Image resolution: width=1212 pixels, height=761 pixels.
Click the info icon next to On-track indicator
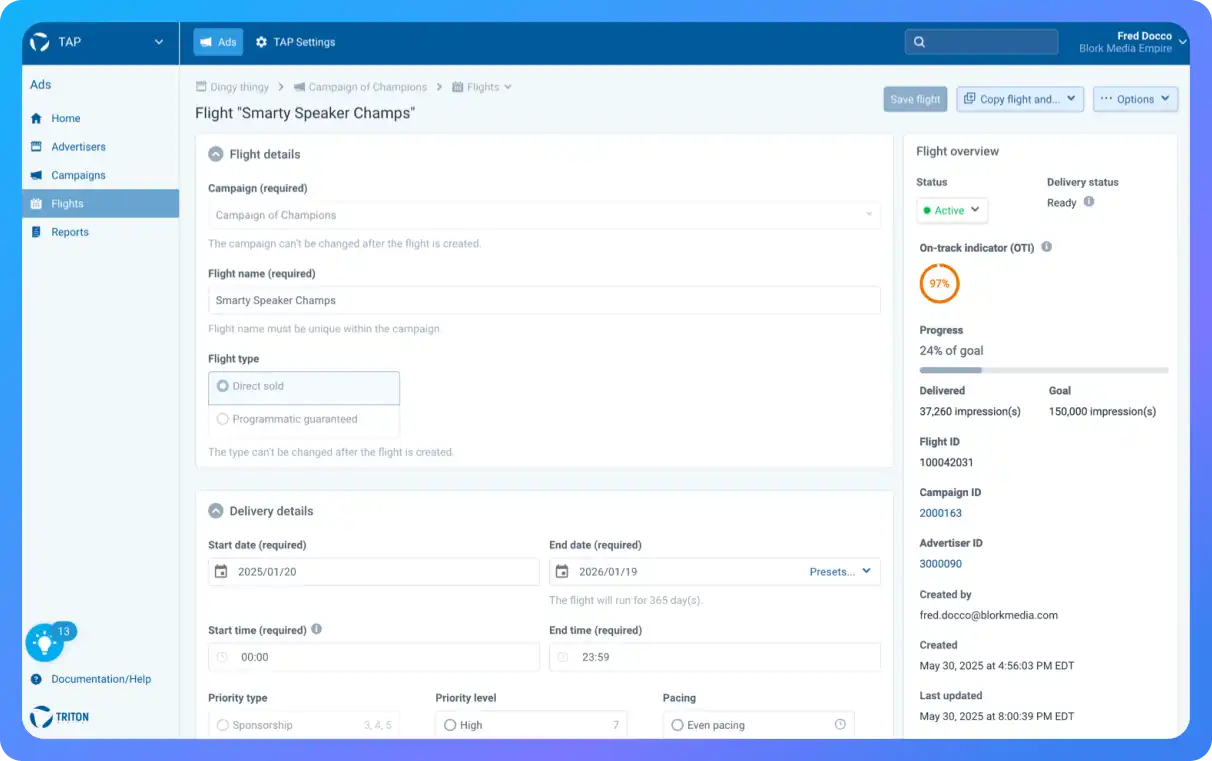[x=1046, y=247]
